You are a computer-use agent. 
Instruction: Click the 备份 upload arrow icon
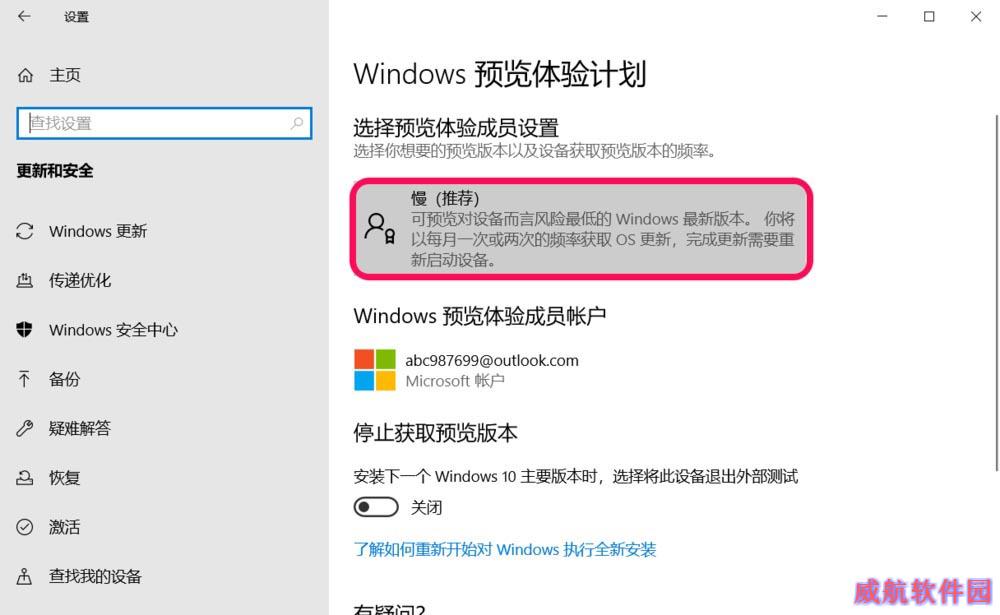click(x=24, y=379)
